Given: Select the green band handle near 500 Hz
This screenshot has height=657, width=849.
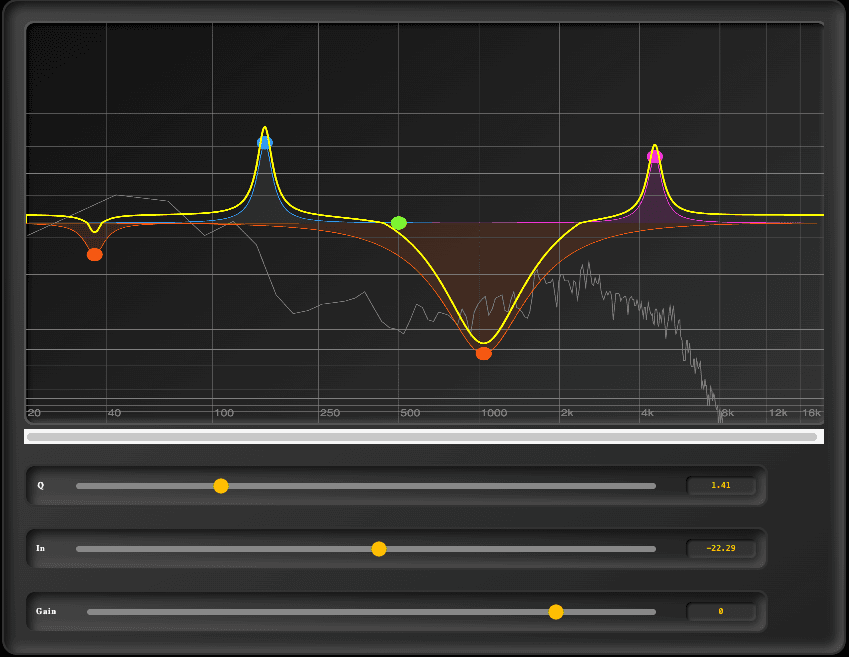Looking at the screenshot, I should point(399,224).
